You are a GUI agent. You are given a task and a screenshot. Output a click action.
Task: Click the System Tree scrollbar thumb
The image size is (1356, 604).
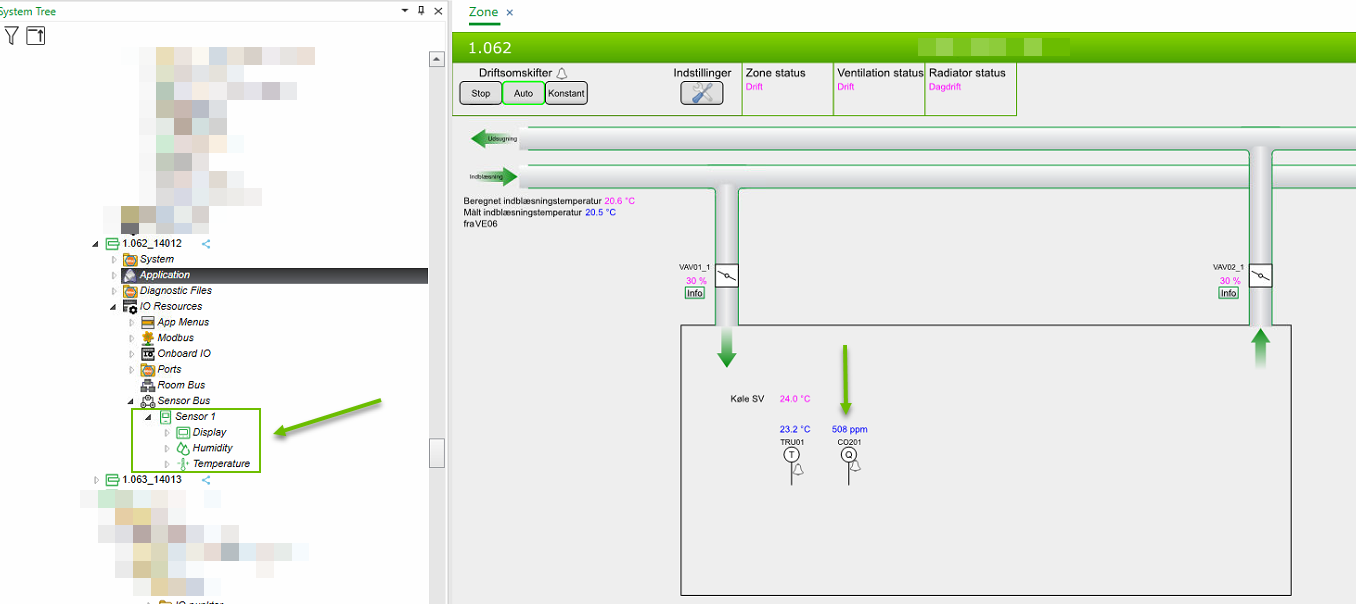[437, 453]
